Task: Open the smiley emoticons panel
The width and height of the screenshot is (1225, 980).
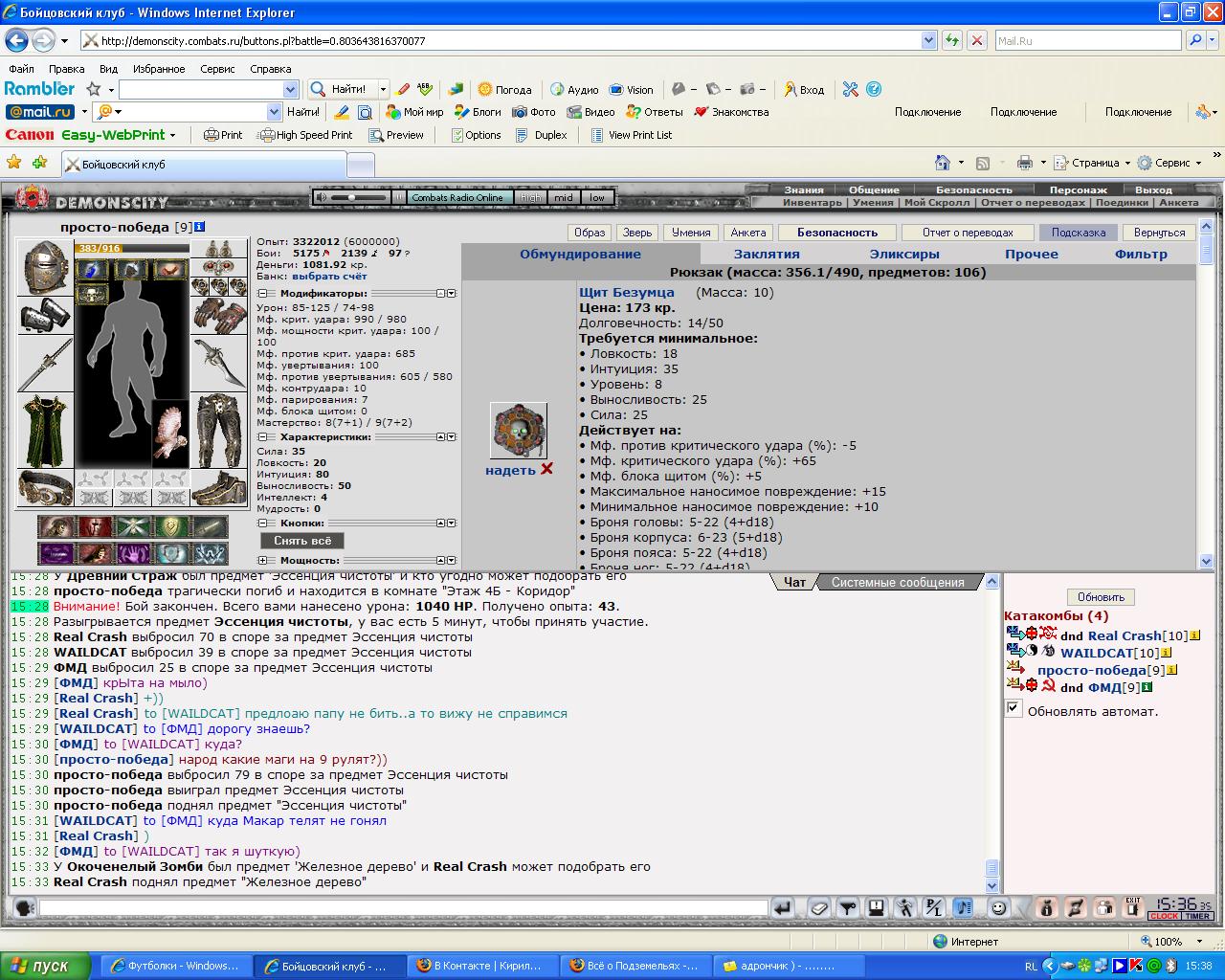Action: 998,907
